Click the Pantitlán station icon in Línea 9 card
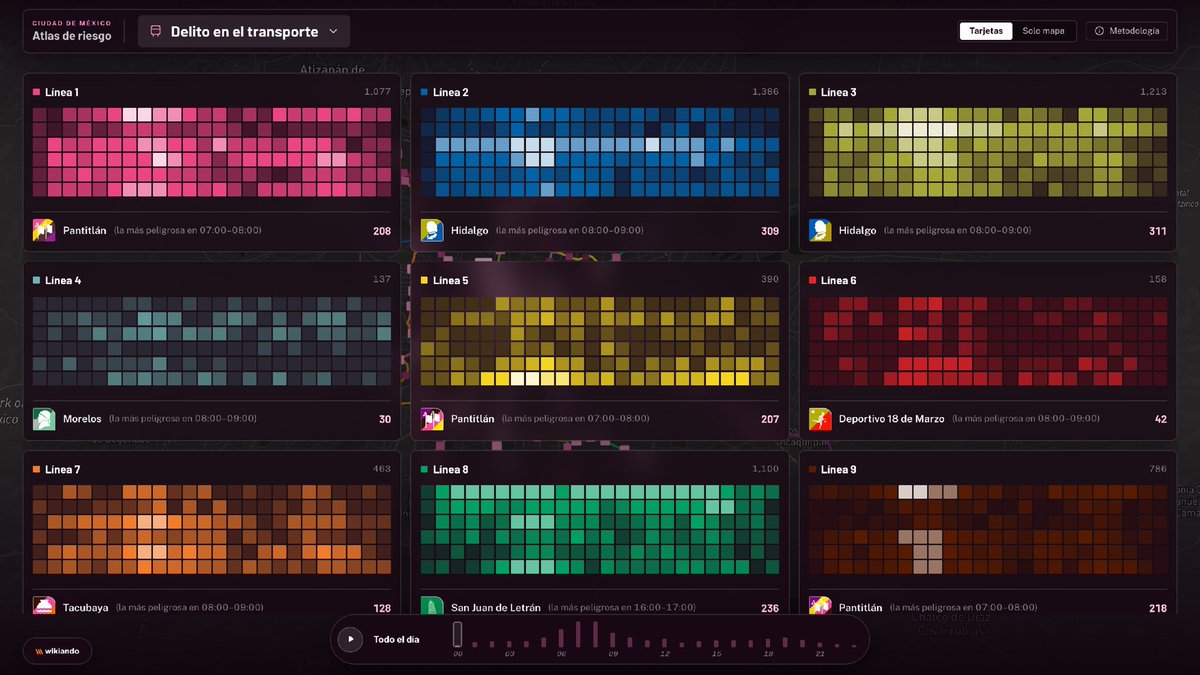Viewport: 1200px width, 675px height. coord(820,606)
